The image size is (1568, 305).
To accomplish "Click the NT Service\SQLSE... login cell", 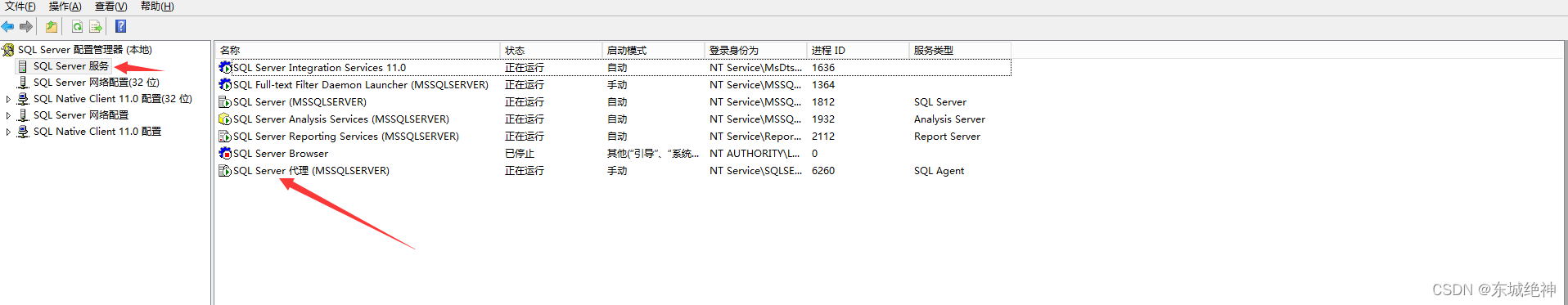I will point(755,171).
